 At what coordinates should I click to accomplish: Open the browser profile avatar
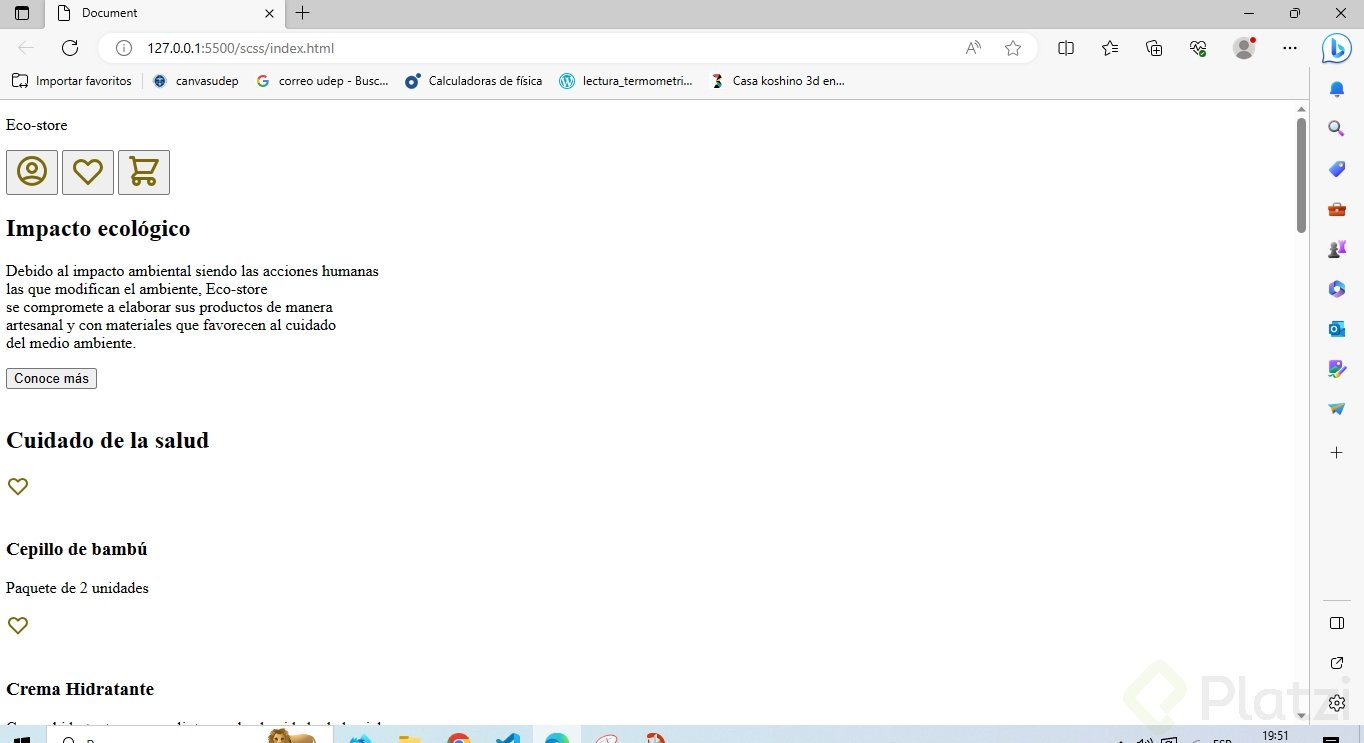[1244, 48]
